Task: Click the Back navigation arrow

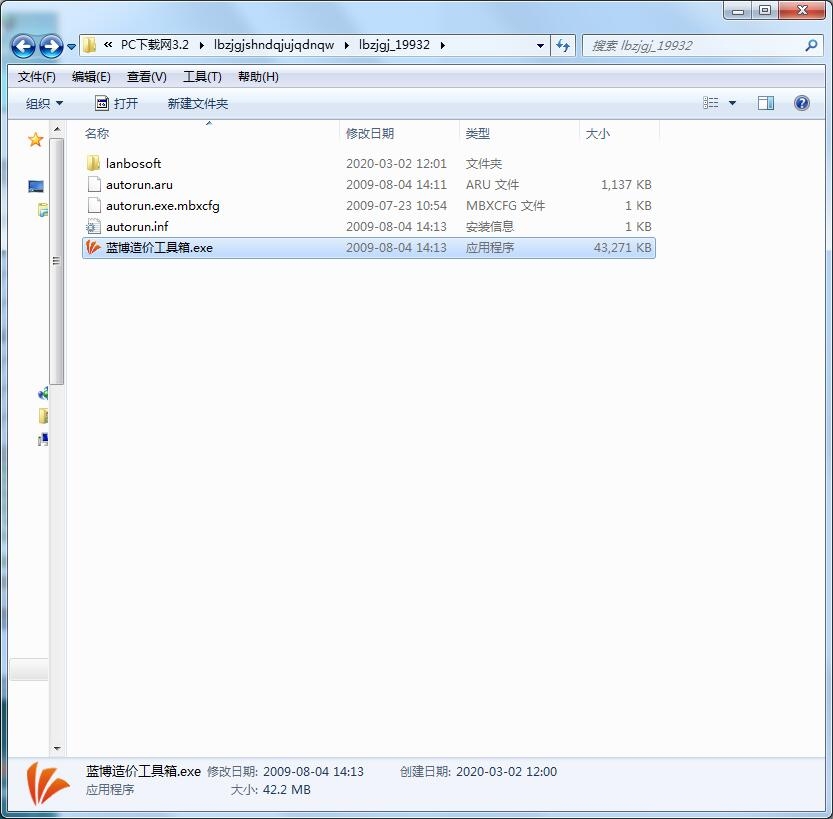Action: 23,46
